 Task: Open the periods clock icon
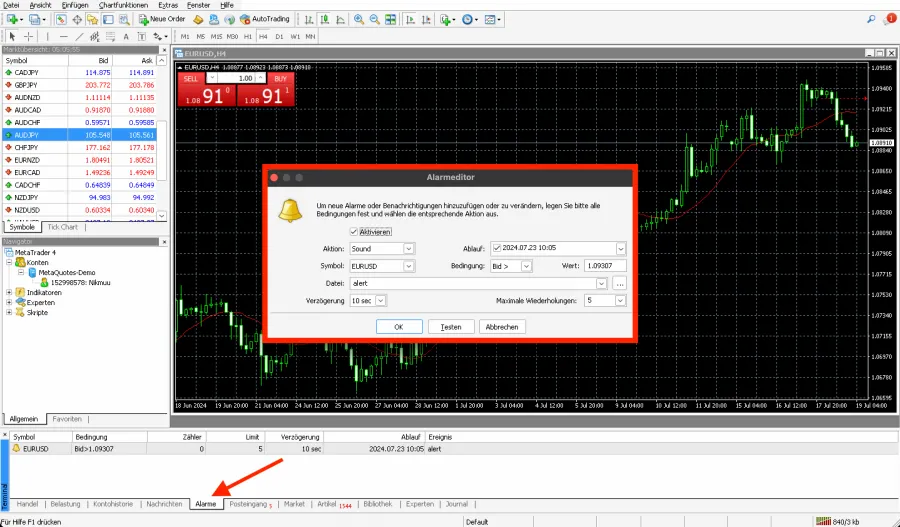470,20
